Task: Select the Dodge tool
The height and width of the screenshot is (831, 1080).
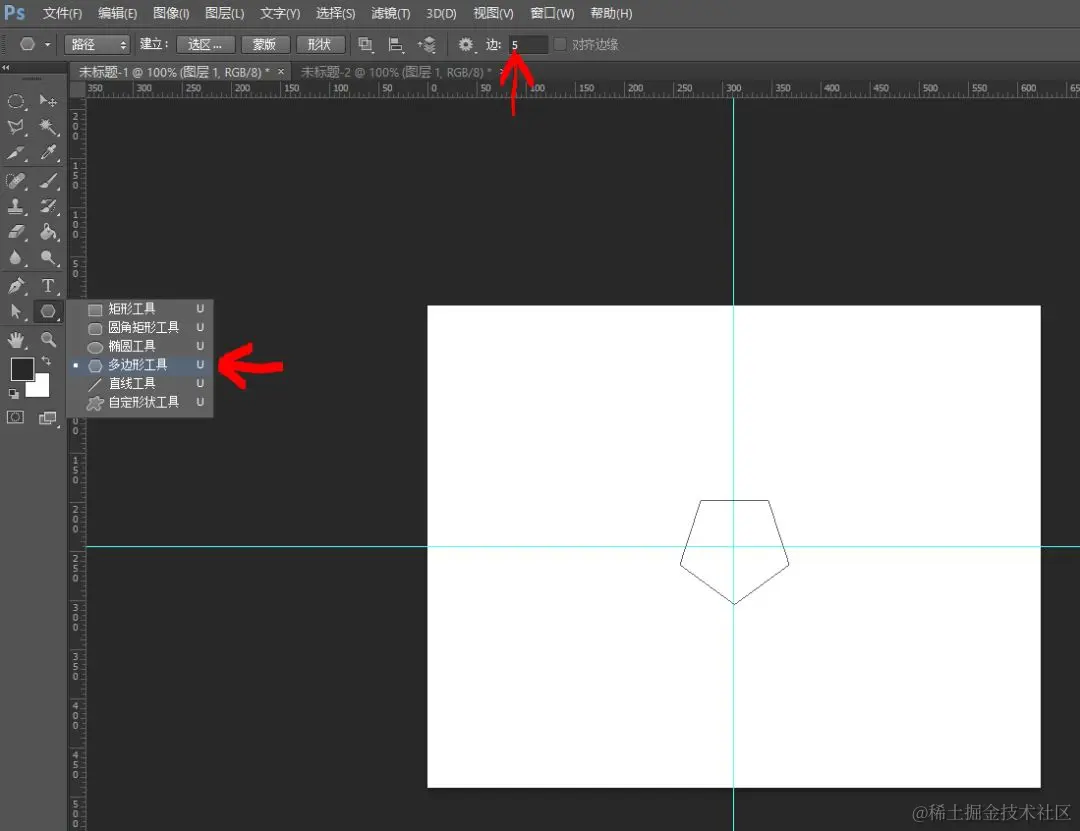Action: coord(48,258)
